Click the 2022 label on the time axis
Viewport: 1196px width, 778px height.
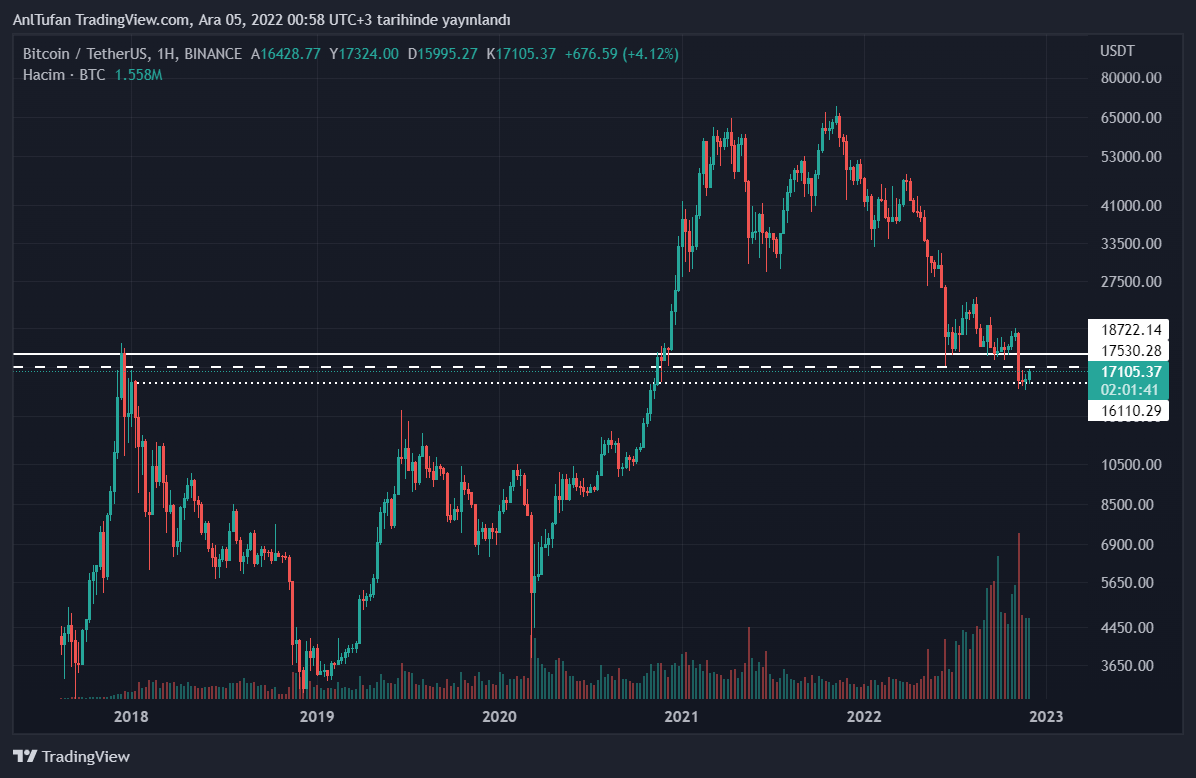[x=864, y=716]
